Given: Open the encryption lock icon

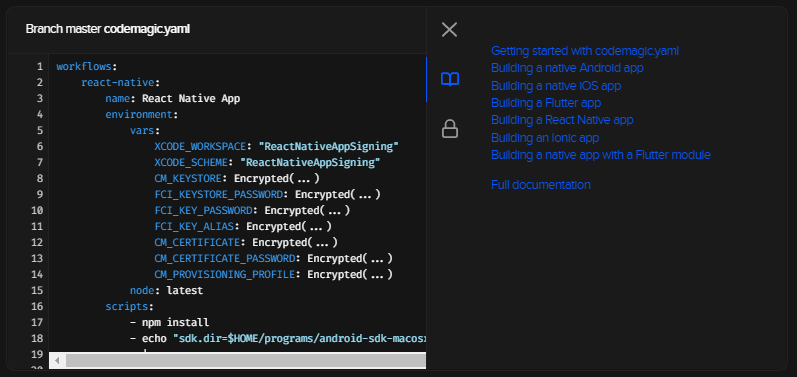Looking at the screenshot, I should click(450, 129).
